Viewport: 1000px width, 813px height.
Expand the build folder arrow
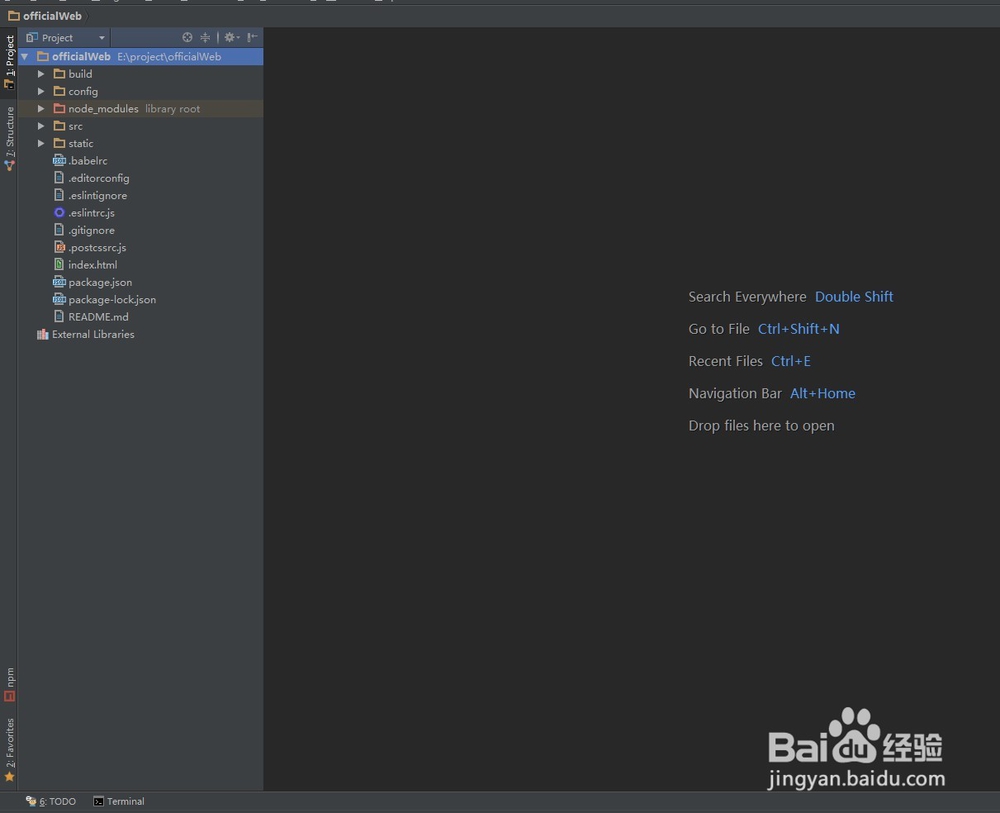coord(41,74)
